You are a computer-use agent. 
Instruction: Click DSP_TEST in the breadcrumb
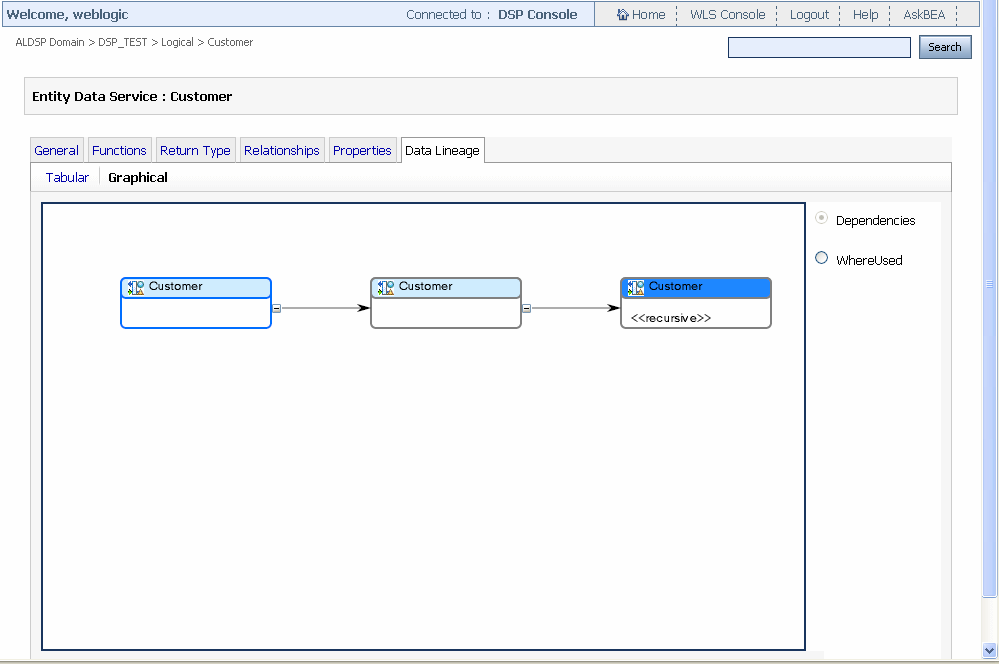point(122,42)
